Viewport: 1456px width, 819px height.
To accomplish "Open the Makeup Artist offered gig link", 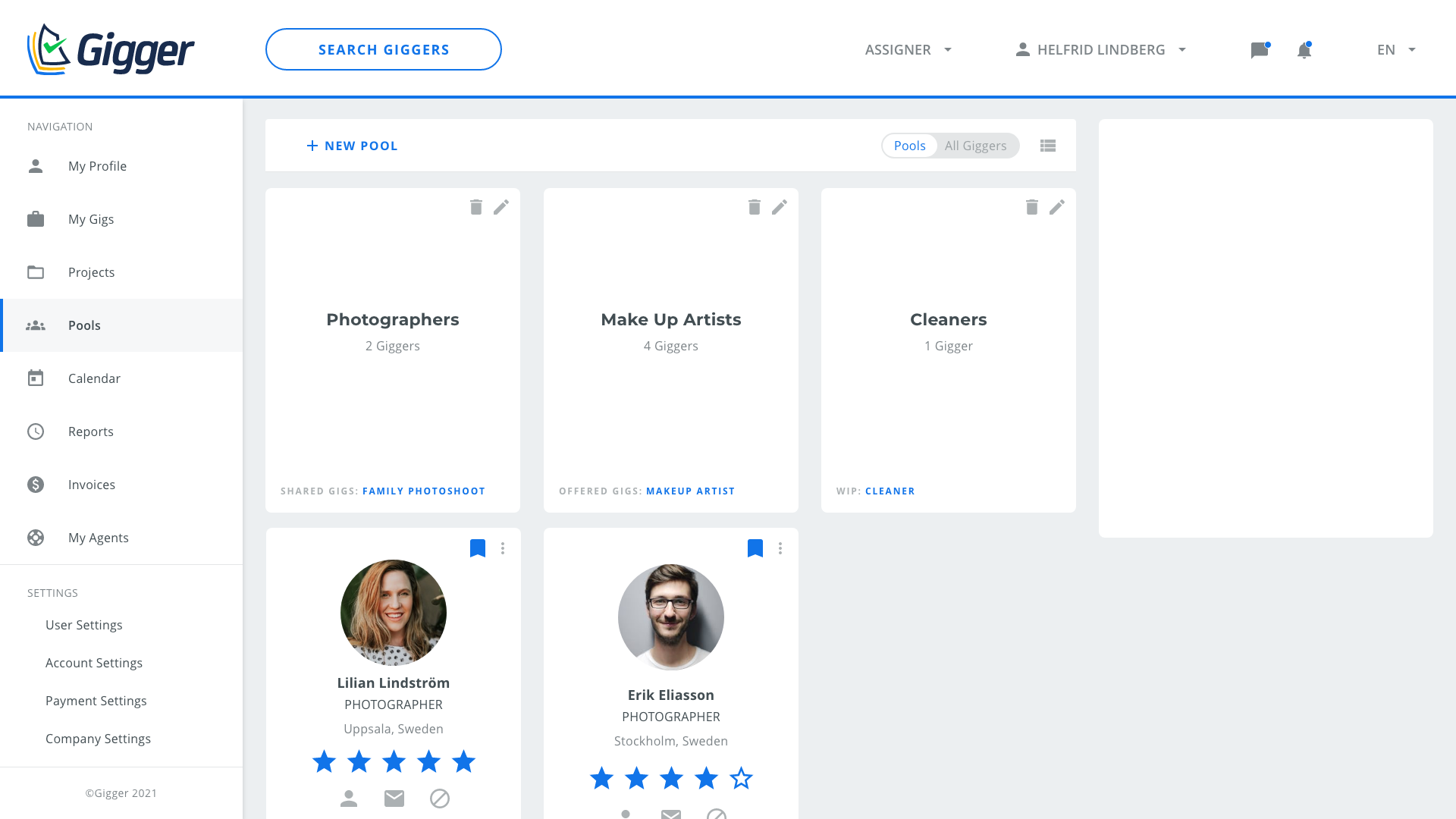I will tap(691, 491).
